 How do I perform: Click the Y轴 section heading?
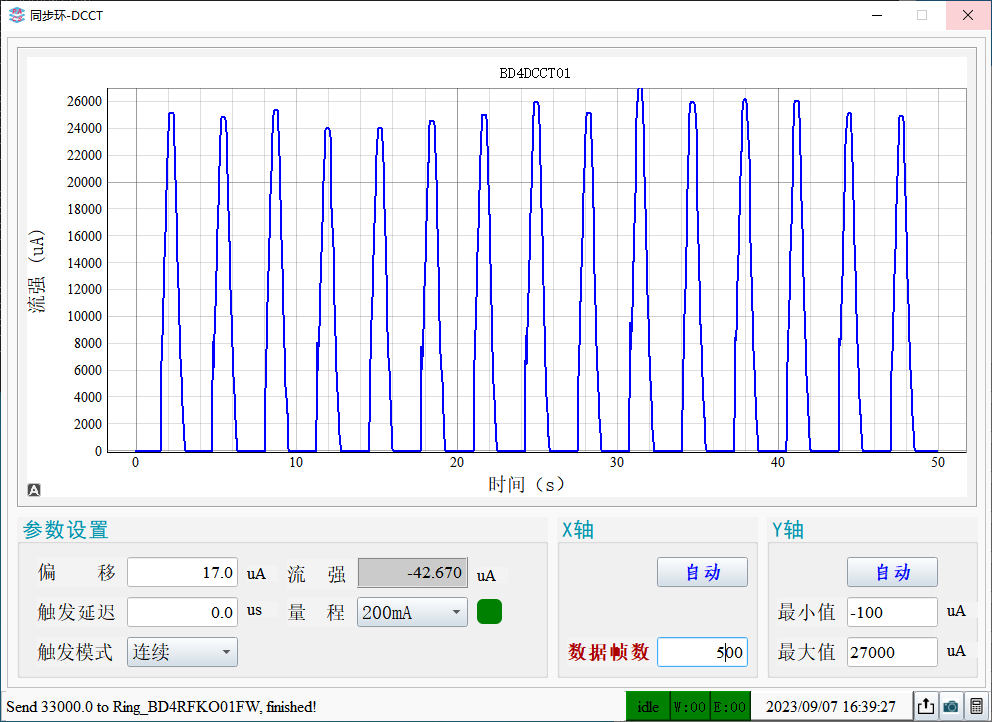pos(788,530)
